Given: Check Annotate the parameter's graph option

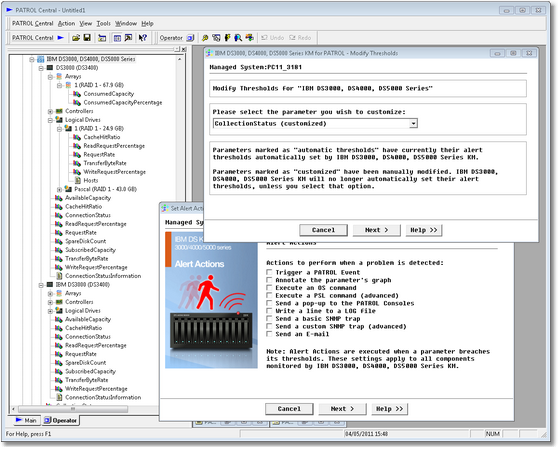Looking at the screenshot, I should (x=269, y=280).
